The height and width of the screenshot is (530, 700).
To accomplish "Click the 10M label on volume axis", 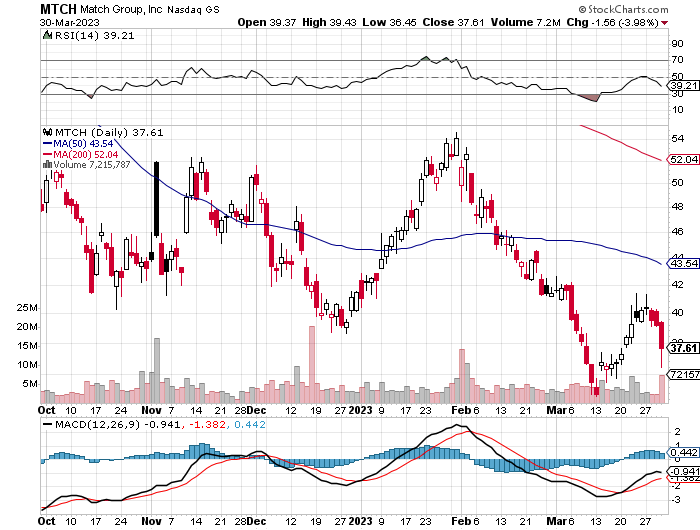I will pyautogui.click(x=27, y=365).
